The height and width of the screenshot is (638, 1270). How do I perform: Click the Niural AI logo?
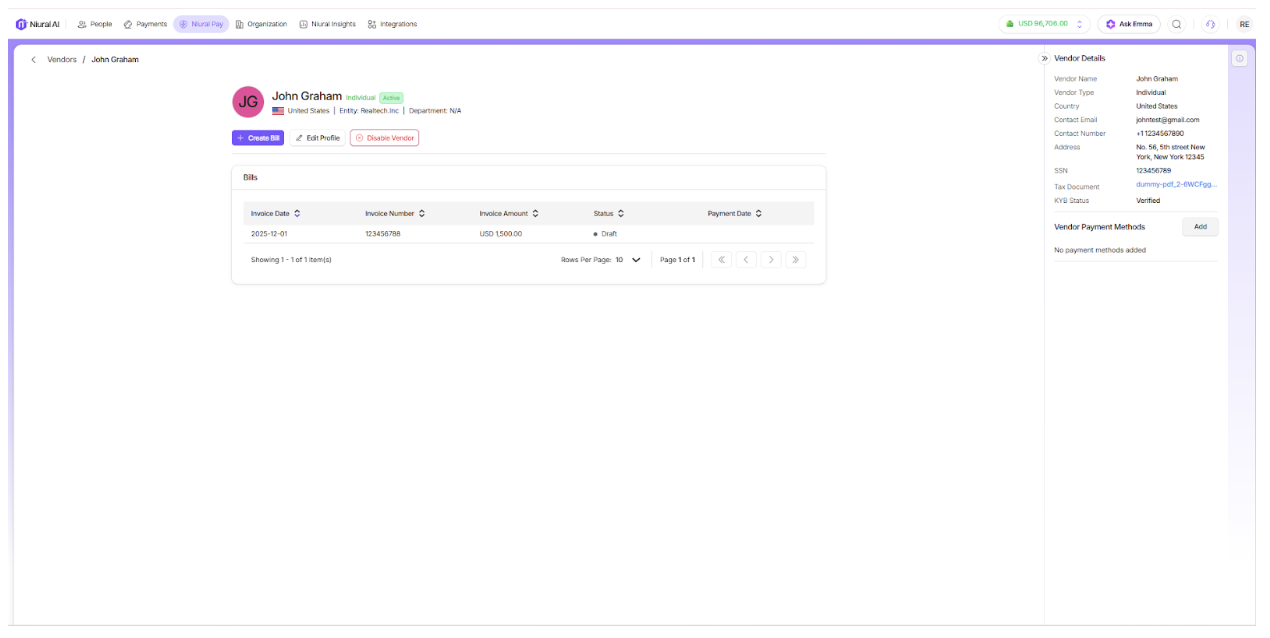[38, 24]
